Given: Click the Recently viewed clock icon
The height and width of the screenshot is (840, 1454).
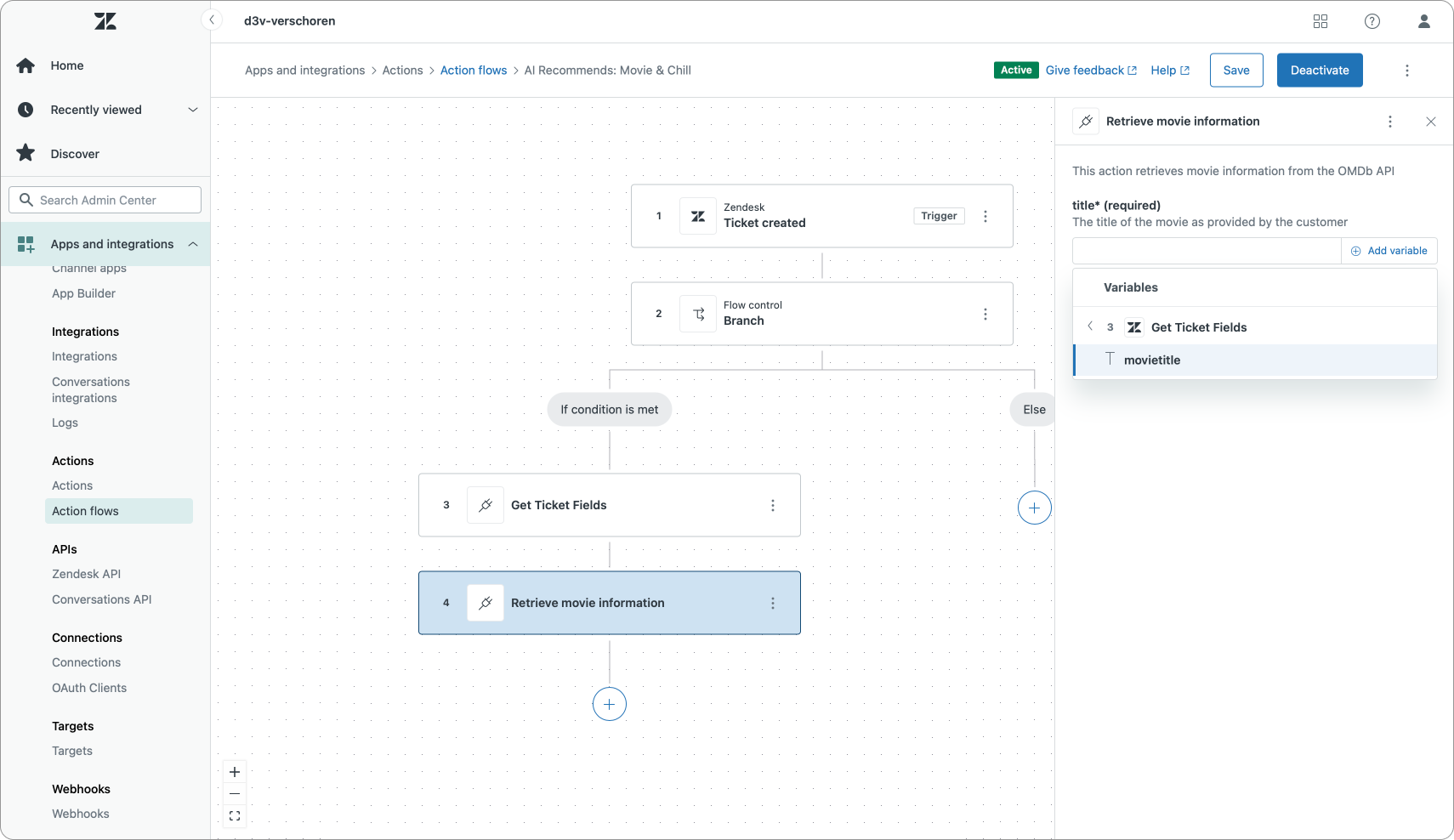Looking at the screenshot, I should coord(26,110).
